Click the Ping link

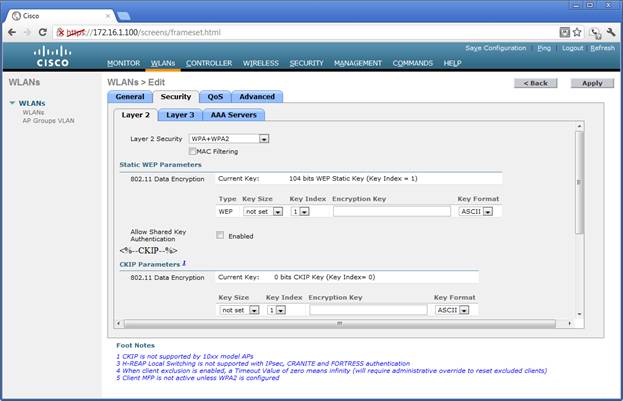(x=544, y=48)
